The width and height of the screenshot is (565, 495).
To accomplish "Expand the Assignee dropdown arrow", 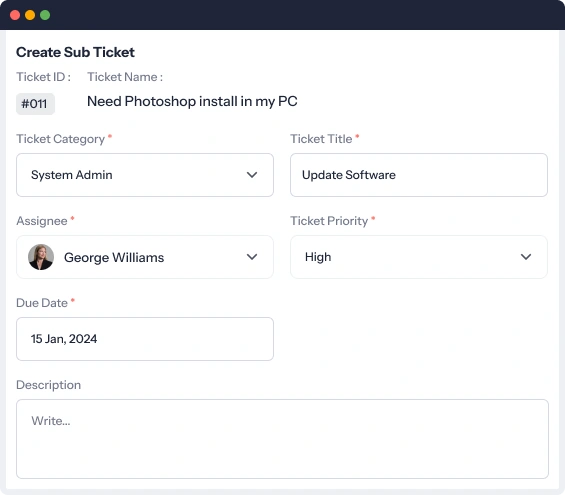I will [x=252, y=257].
